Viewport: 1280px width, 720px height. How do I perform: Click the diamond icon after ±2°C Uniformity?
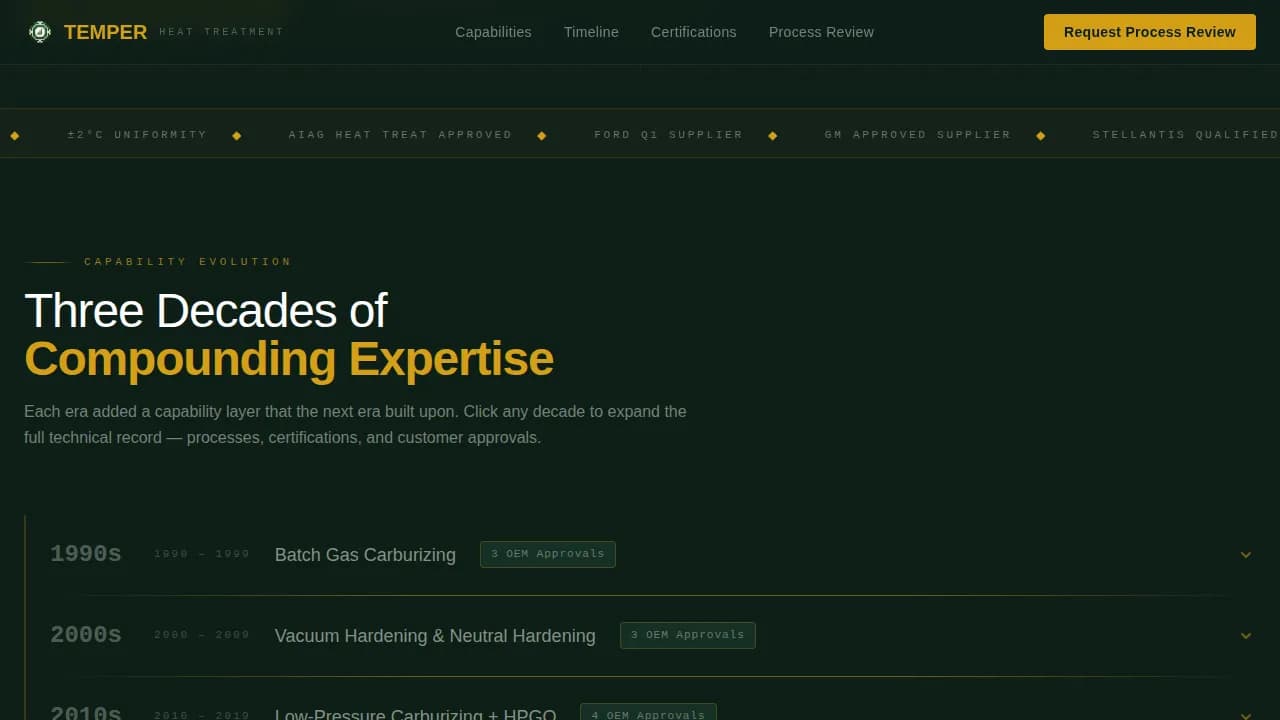[236, 134]
